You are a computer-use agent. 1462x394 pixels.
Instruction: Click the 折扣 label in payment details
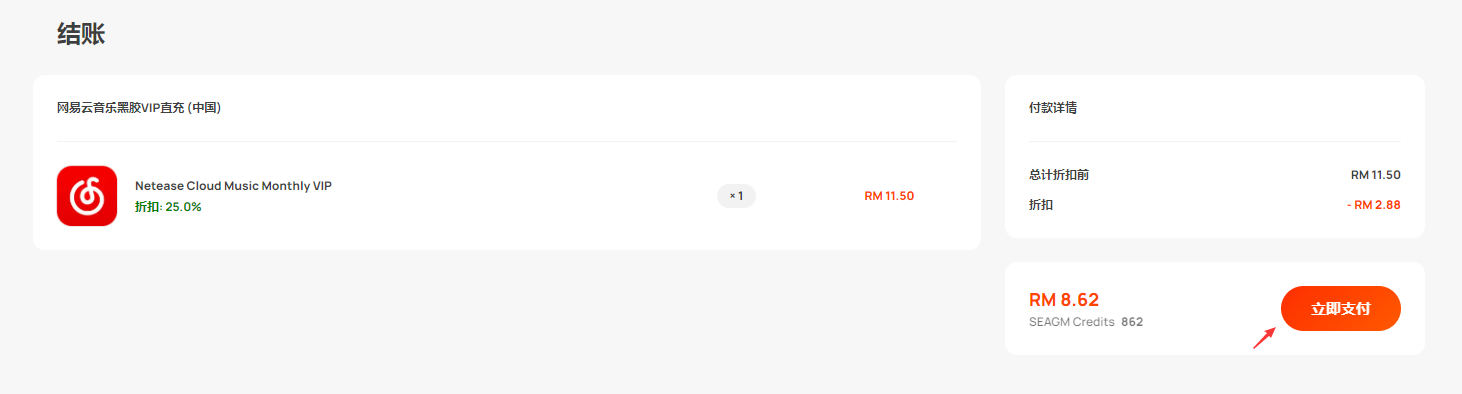(1041, 205)
